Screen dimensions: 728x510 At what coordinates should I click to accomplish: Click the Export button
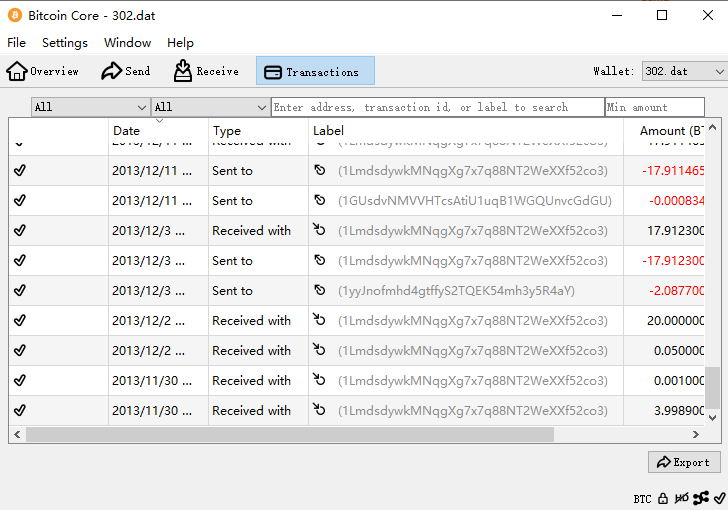(684, 462)
